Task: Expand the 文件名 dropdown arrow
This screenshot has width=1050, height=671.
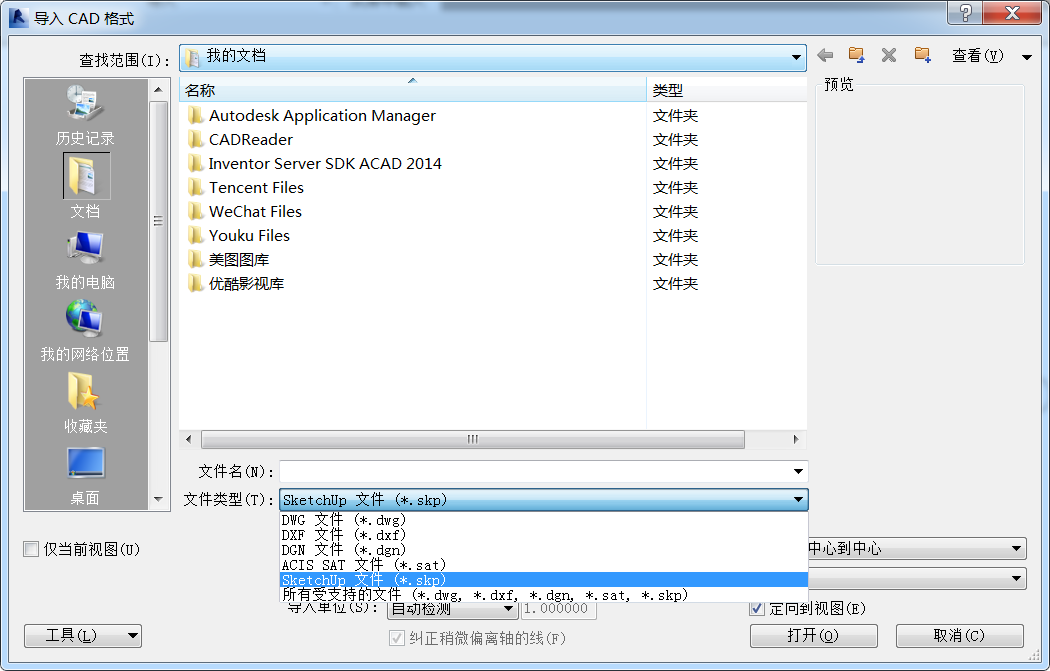Action: 798,471
